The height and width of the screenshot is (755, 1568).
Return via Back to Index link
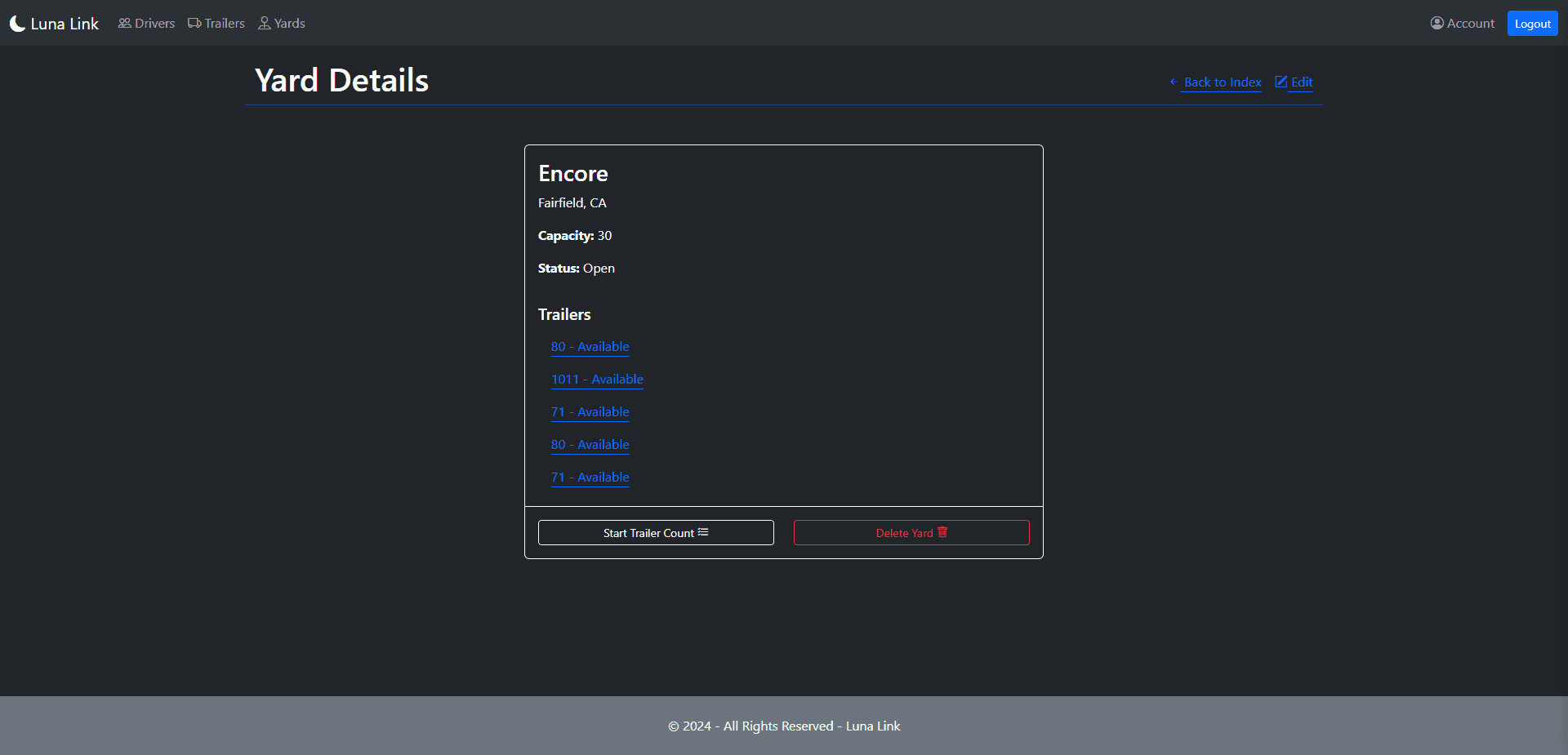[x=1223, y=82]
